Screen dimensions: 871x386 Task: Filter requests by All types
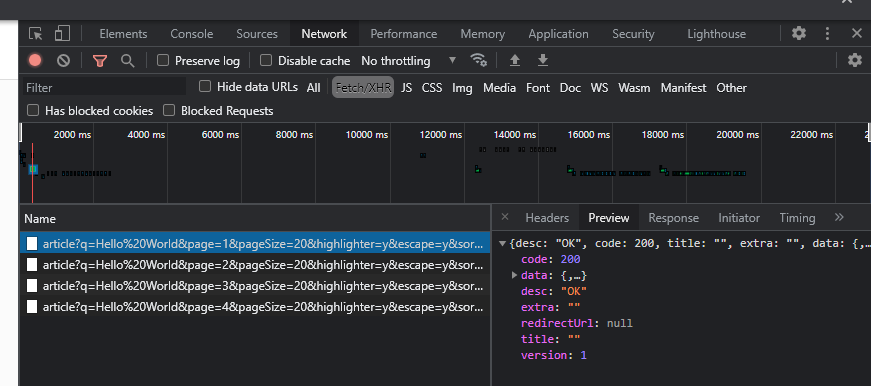(x=313, y=88)
